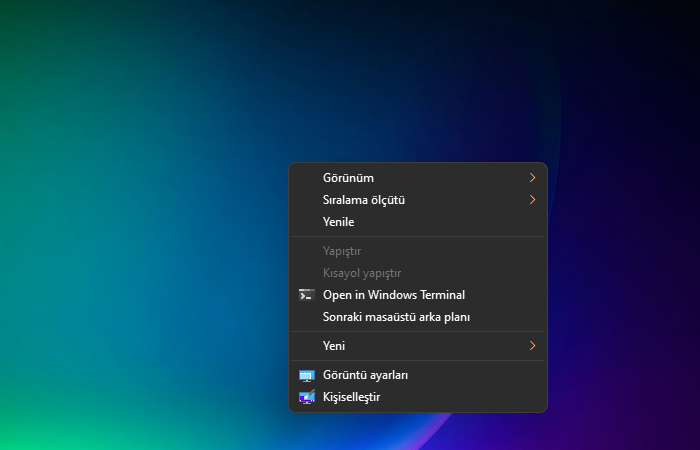
Task: Expand the chevron beside Sıralama ölçütü
Action: point(532,200)
